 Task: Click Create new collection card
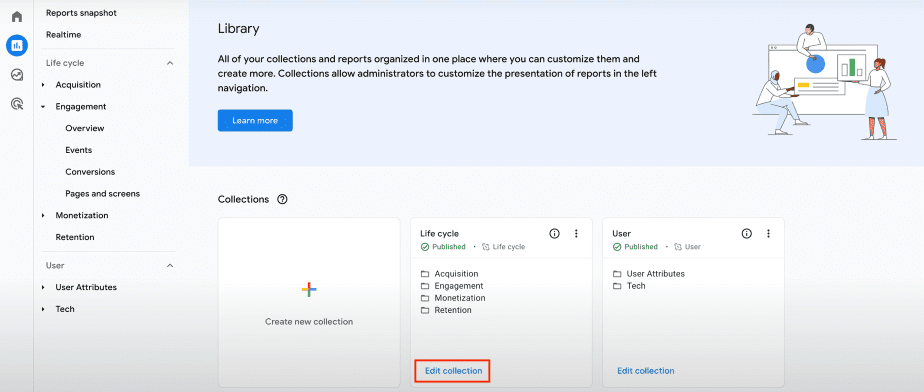[309, 302]
